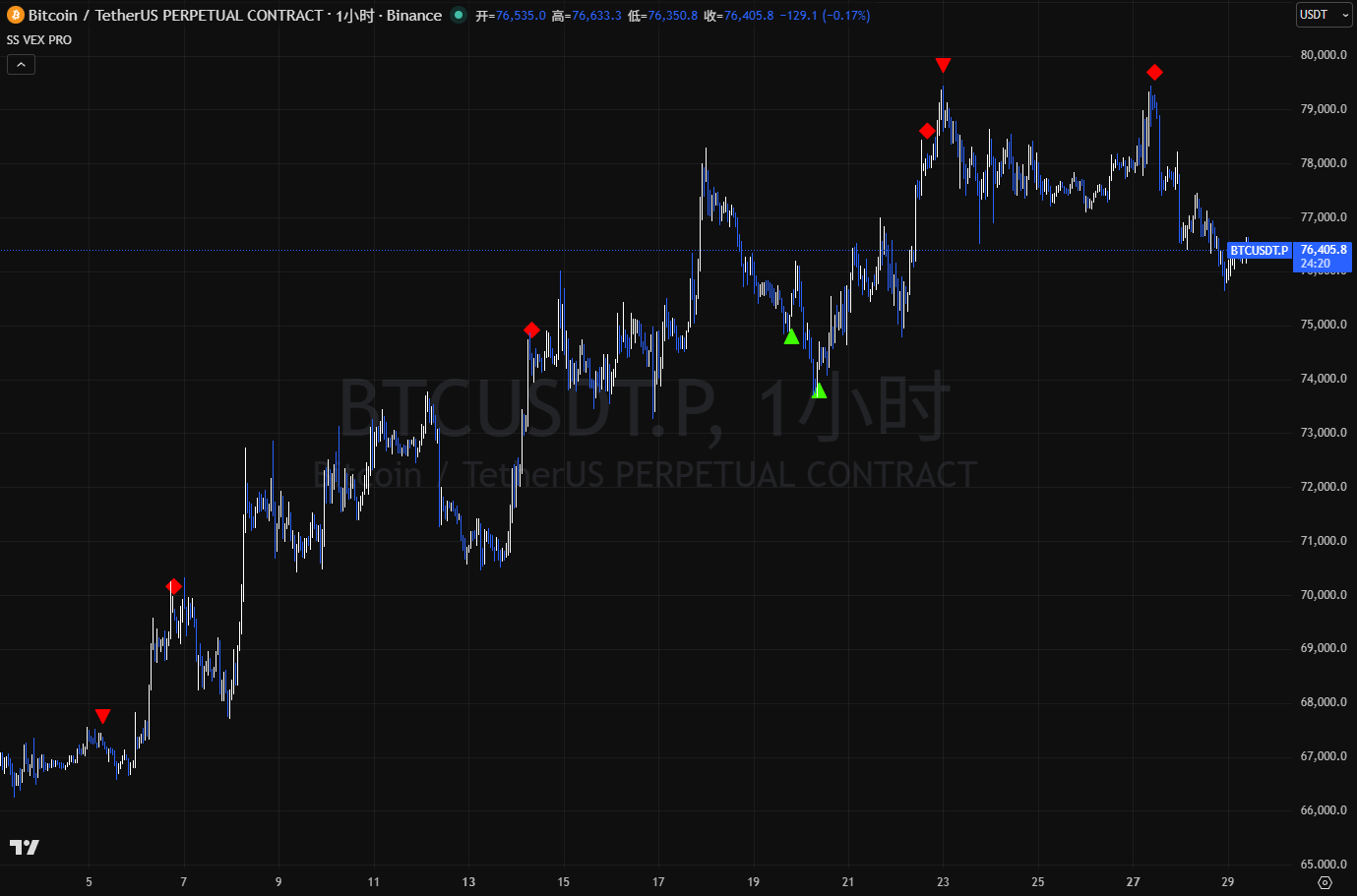Click the red down-triangle marker at date 23 peak
The image size is (1357, 896).
pyautogui.click(x=943, y=65)
